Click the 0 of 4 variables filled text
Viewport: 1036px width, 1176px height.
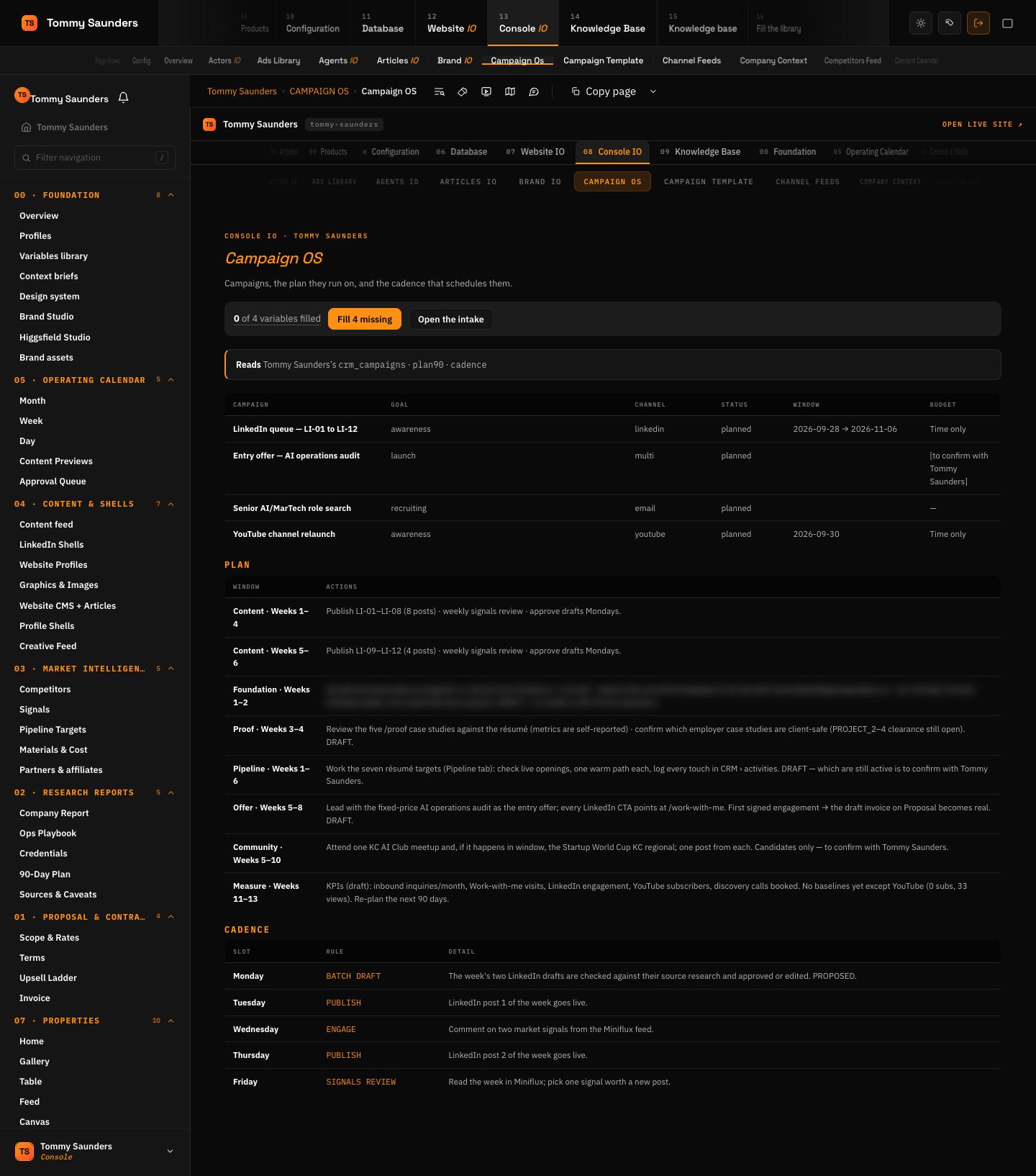pos(277,319)
